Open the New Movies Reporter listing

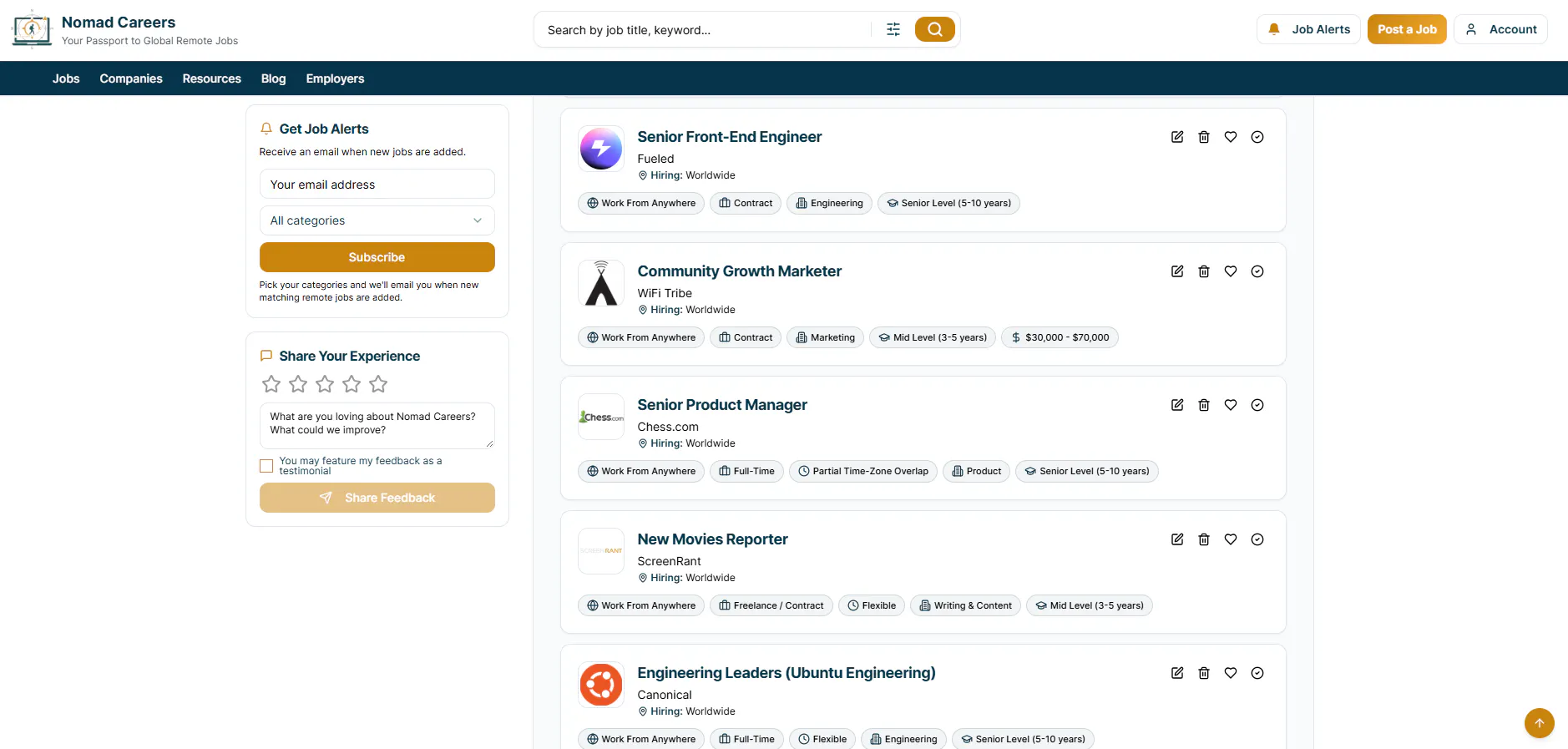[x=712, y=539]
